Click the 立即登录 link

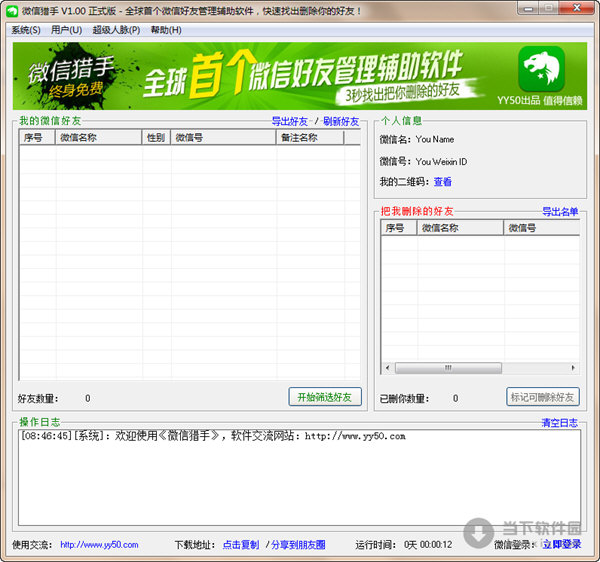(x=562, y=544)
